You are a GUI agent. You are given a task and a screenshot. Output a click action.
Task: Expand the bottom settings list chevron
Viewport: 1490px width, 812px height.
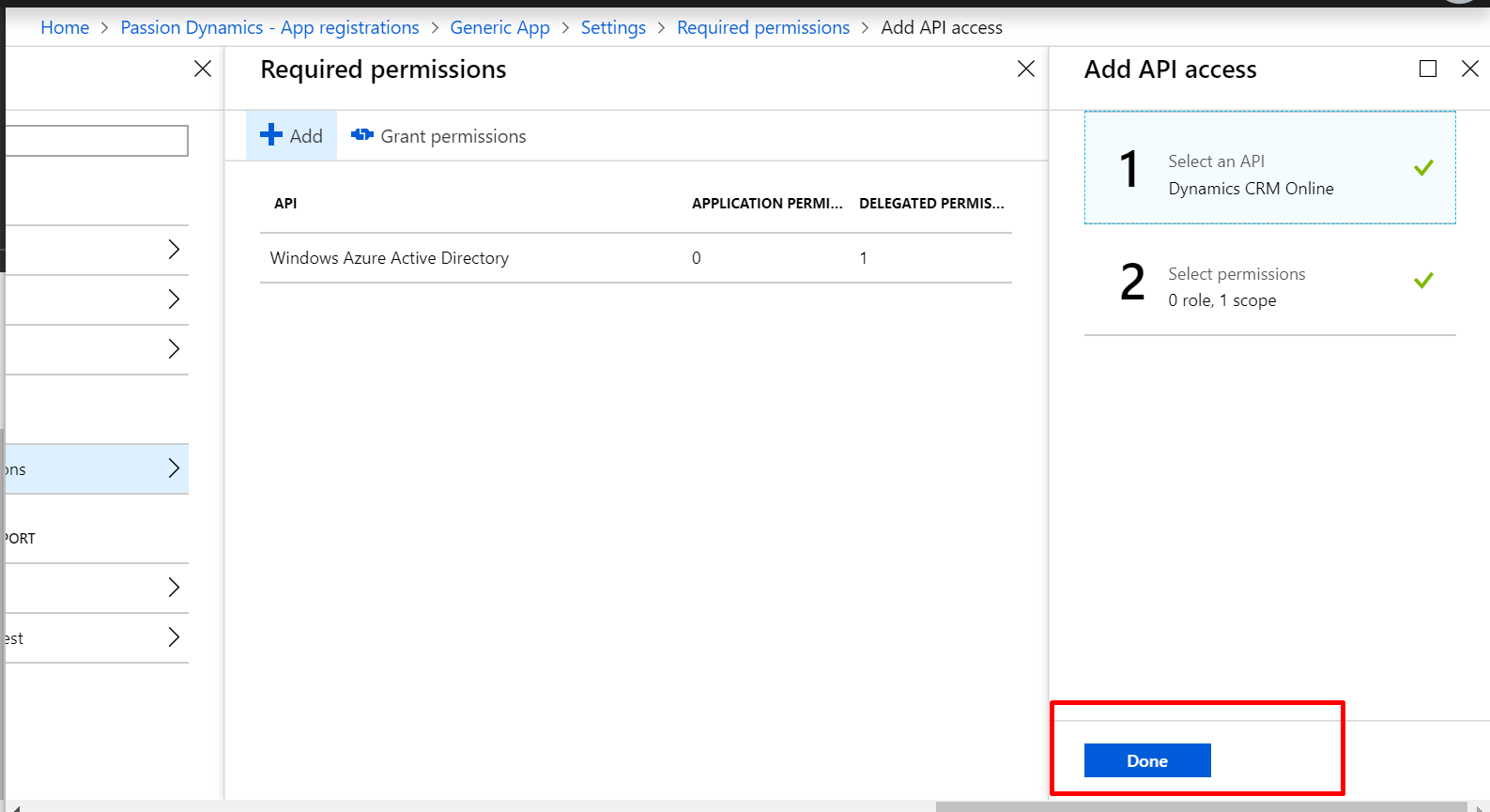(x=174, y=637)
